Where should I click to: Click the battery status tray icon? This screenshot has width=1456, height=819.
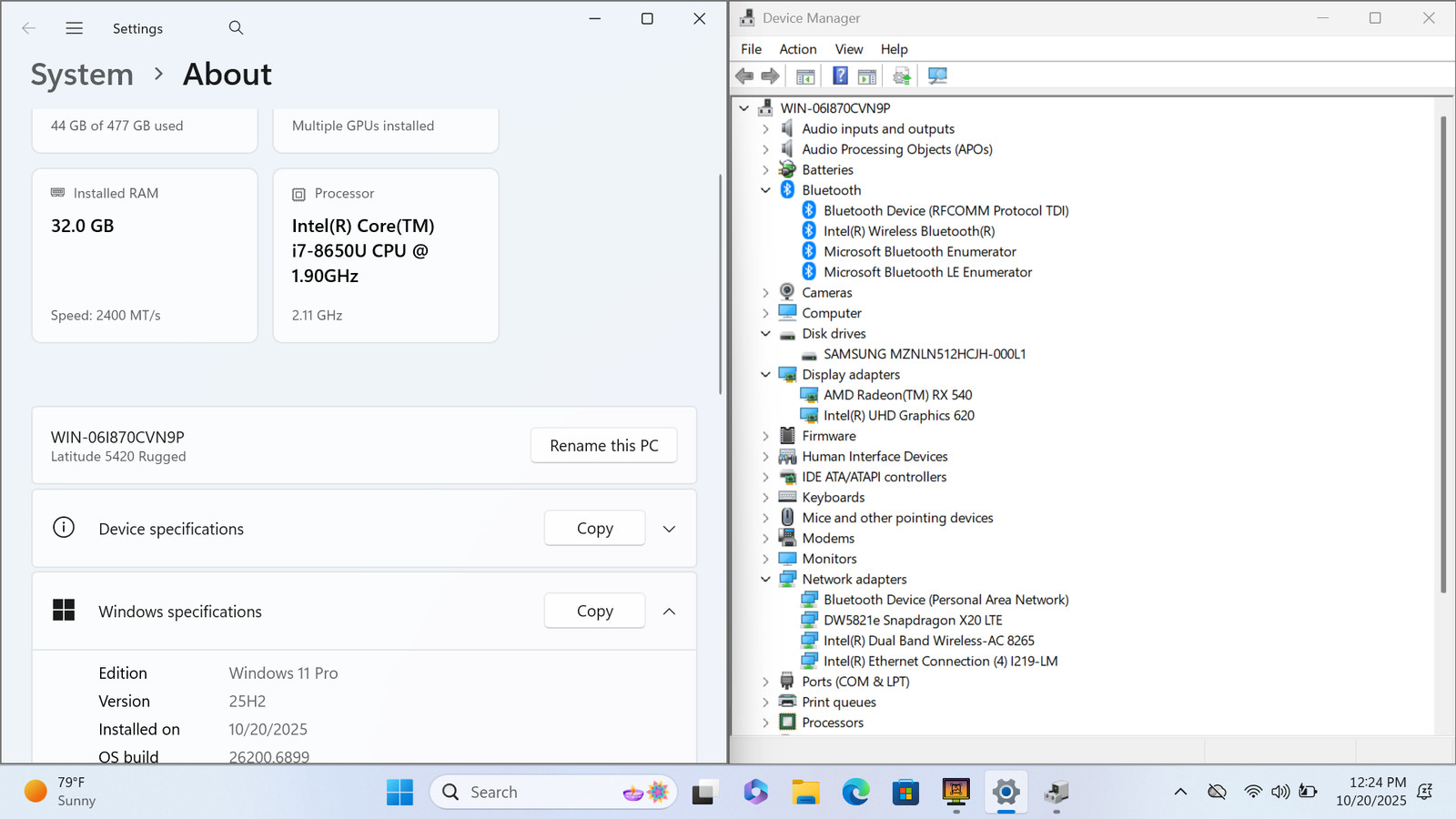point(1308,792)
